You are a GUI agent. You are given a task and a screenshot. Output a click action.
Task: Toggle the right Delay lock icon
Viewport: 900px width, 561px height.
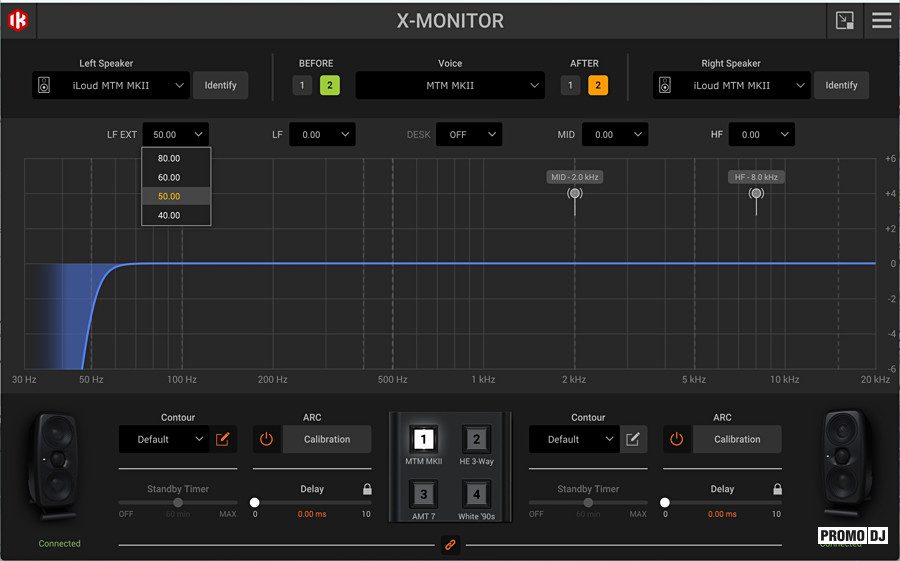tap(777, 489)
